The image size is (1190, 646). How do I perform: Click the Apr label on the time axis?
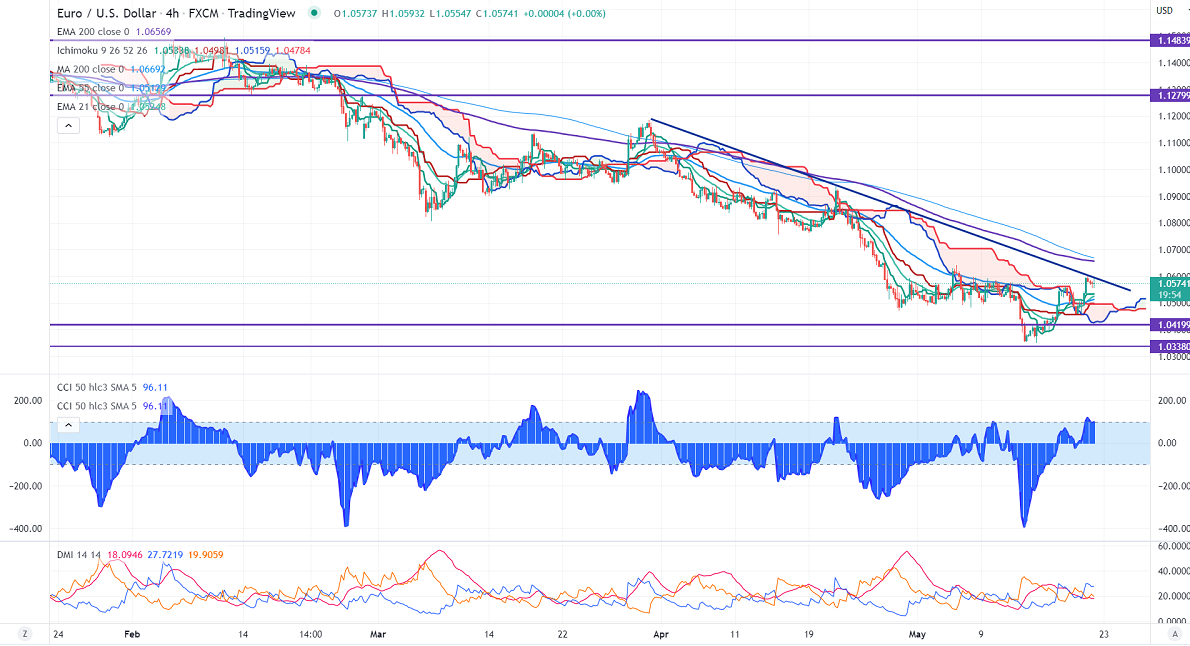[661, 634]
